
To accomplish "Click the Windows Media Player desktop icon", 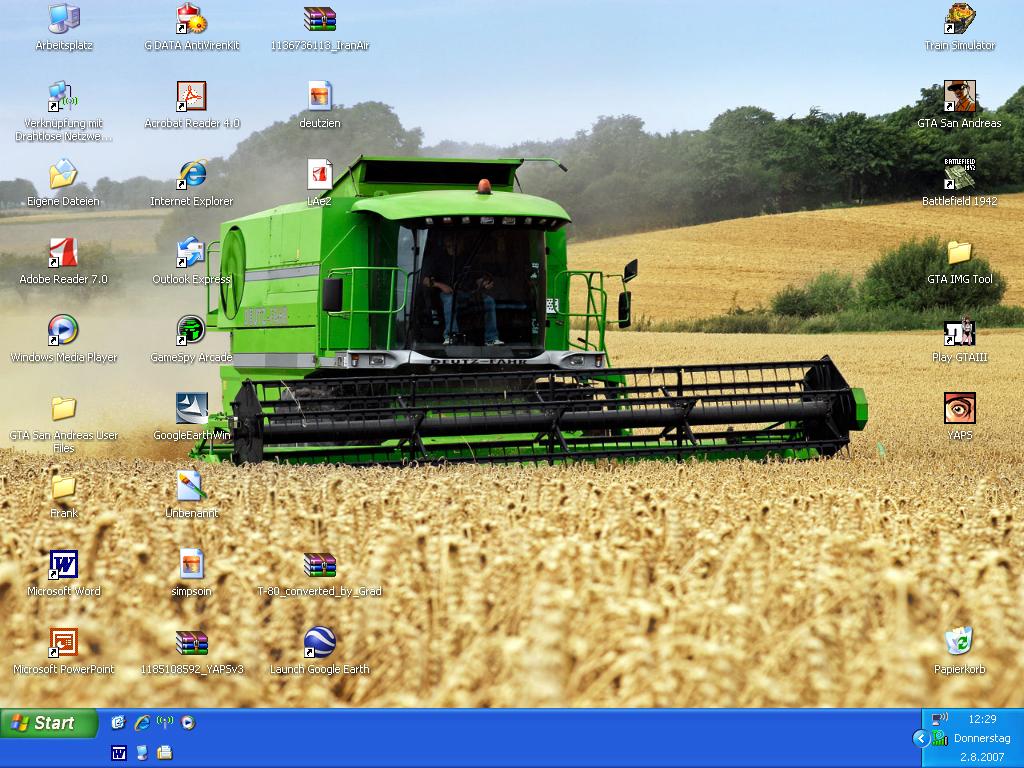I will (63, 331).
